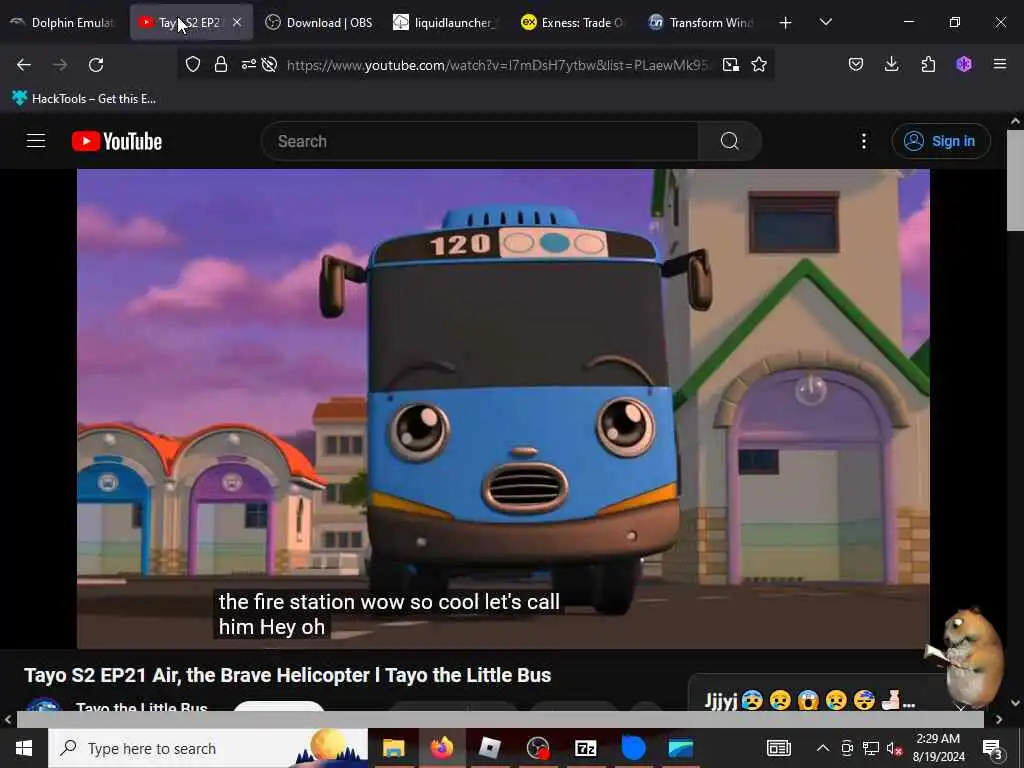This screenshot has height=768, width=1024.
Task: Close the Tayo S2 EP21 tab
Action: 237,22
